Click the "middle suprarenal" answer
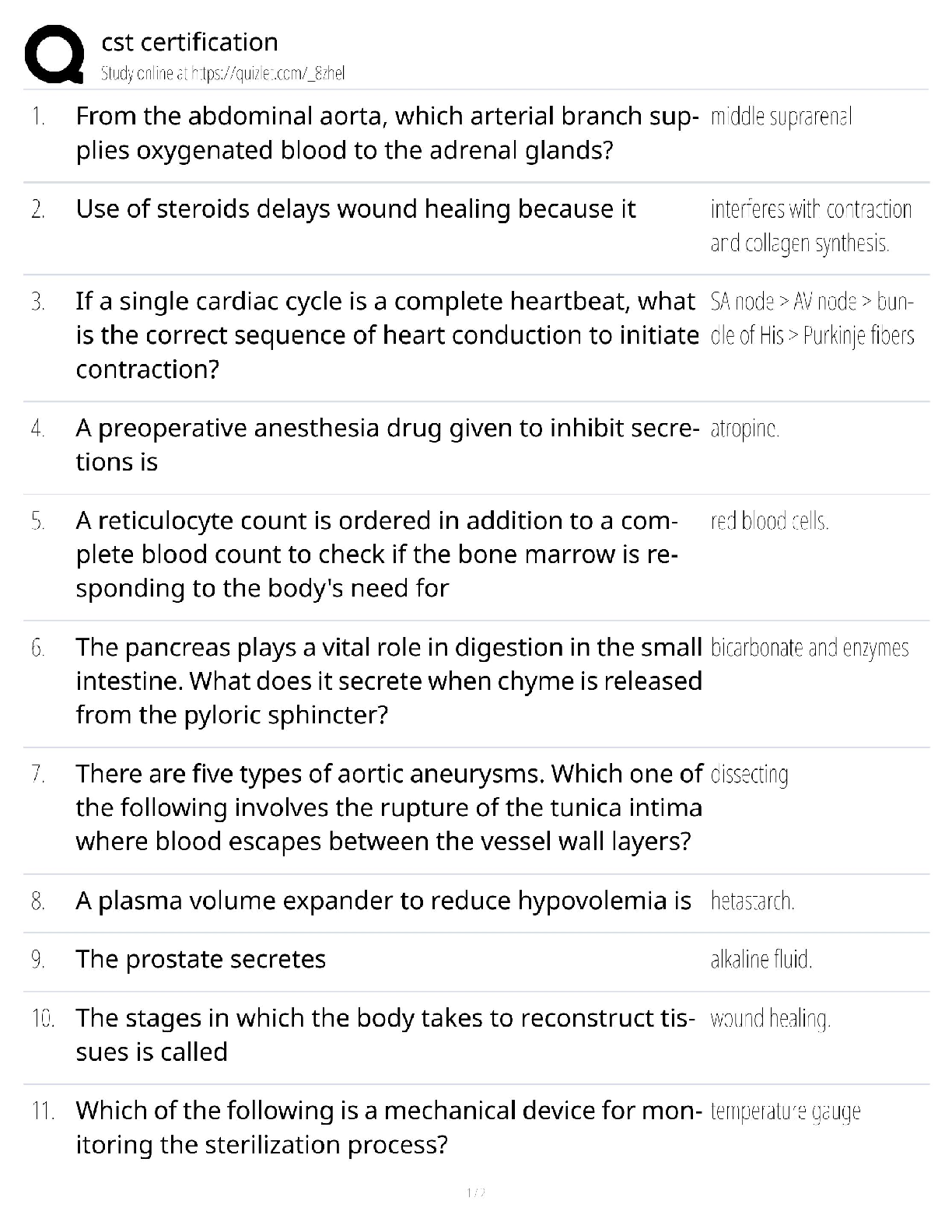This screenshot has width=952, height=1232. click(x=781, y=117)
